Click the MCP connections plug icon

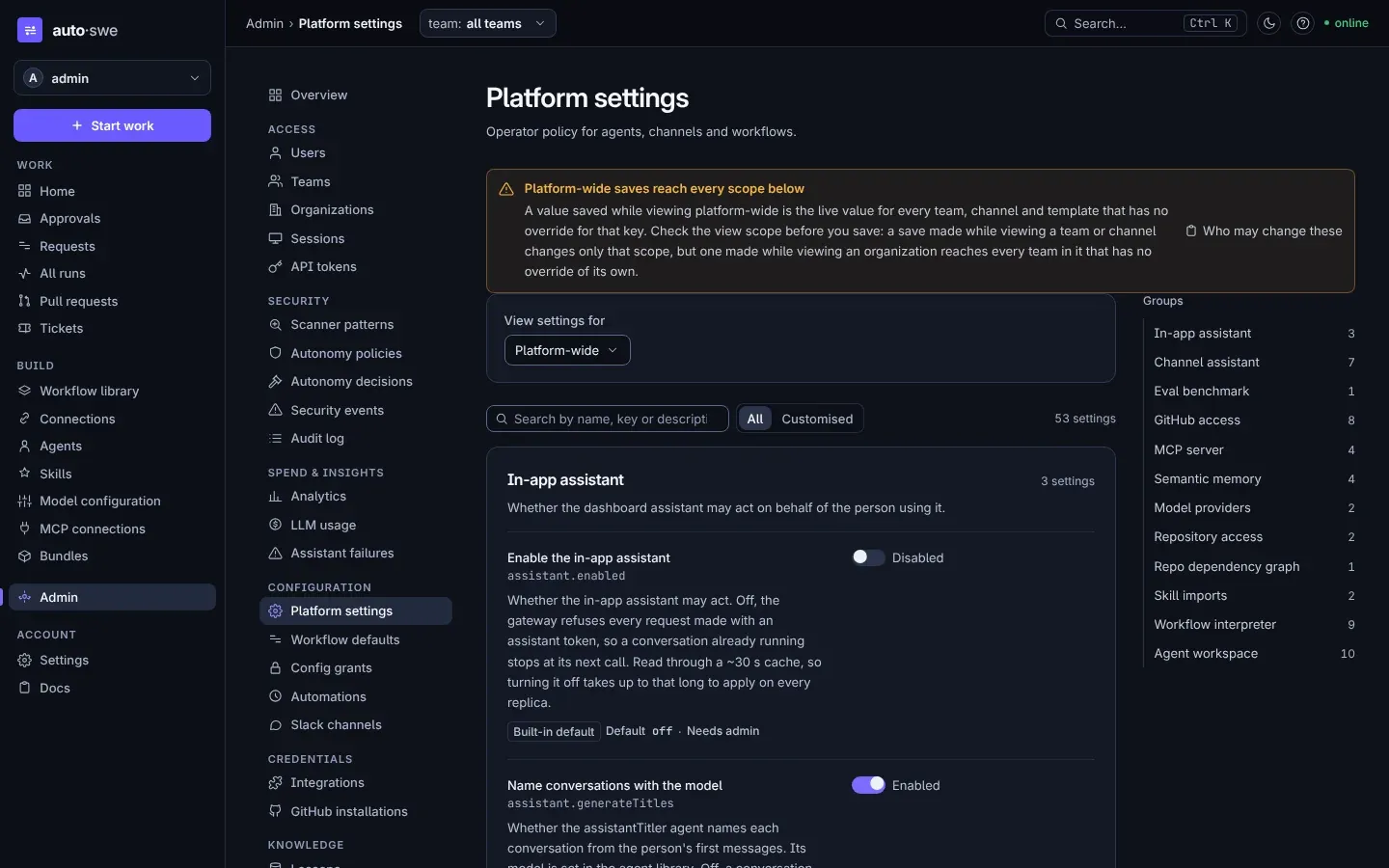[24, 529]
